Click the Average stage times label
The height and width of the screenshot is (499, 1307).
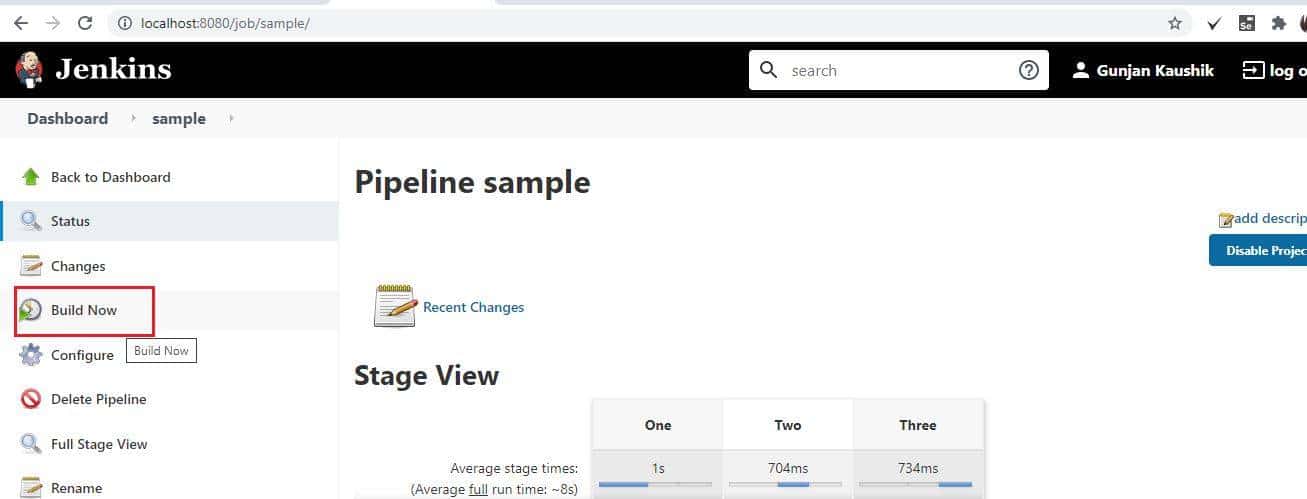coord(514,468)
